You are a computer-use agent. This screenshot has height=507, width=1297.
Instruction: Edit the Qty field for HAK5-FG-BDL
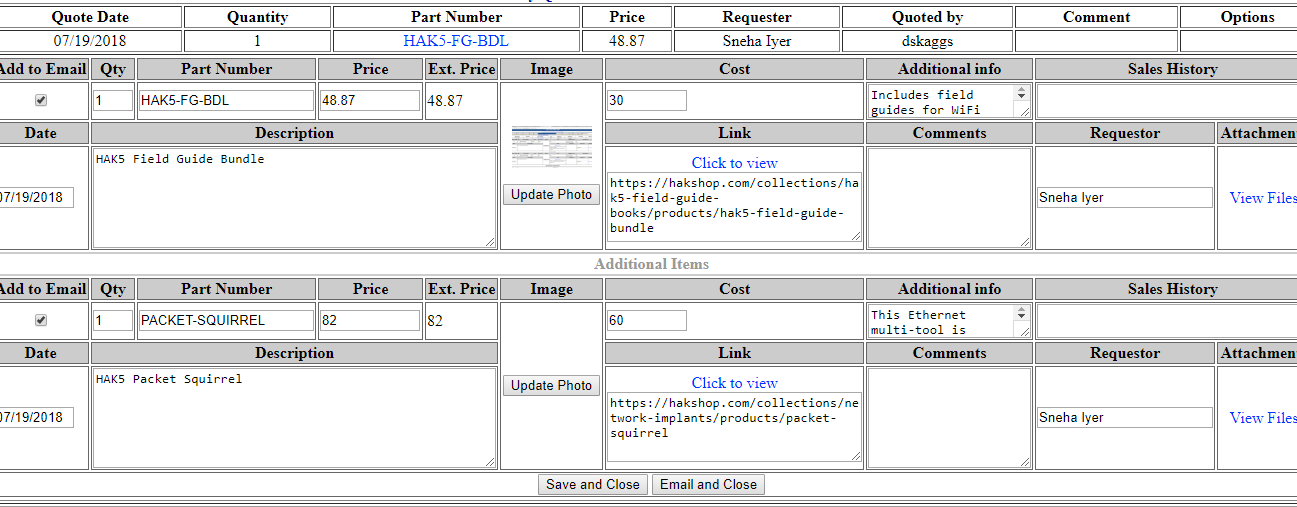click(113, 100)
